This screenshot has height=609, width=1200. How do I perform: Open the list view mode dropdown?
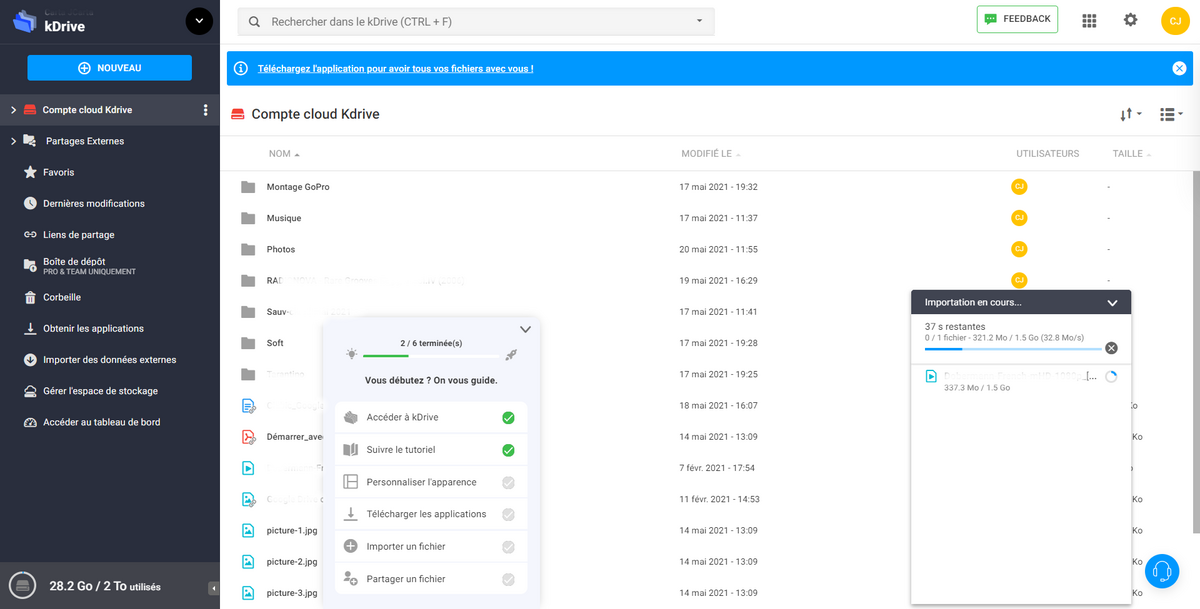tap(1171, 115)
